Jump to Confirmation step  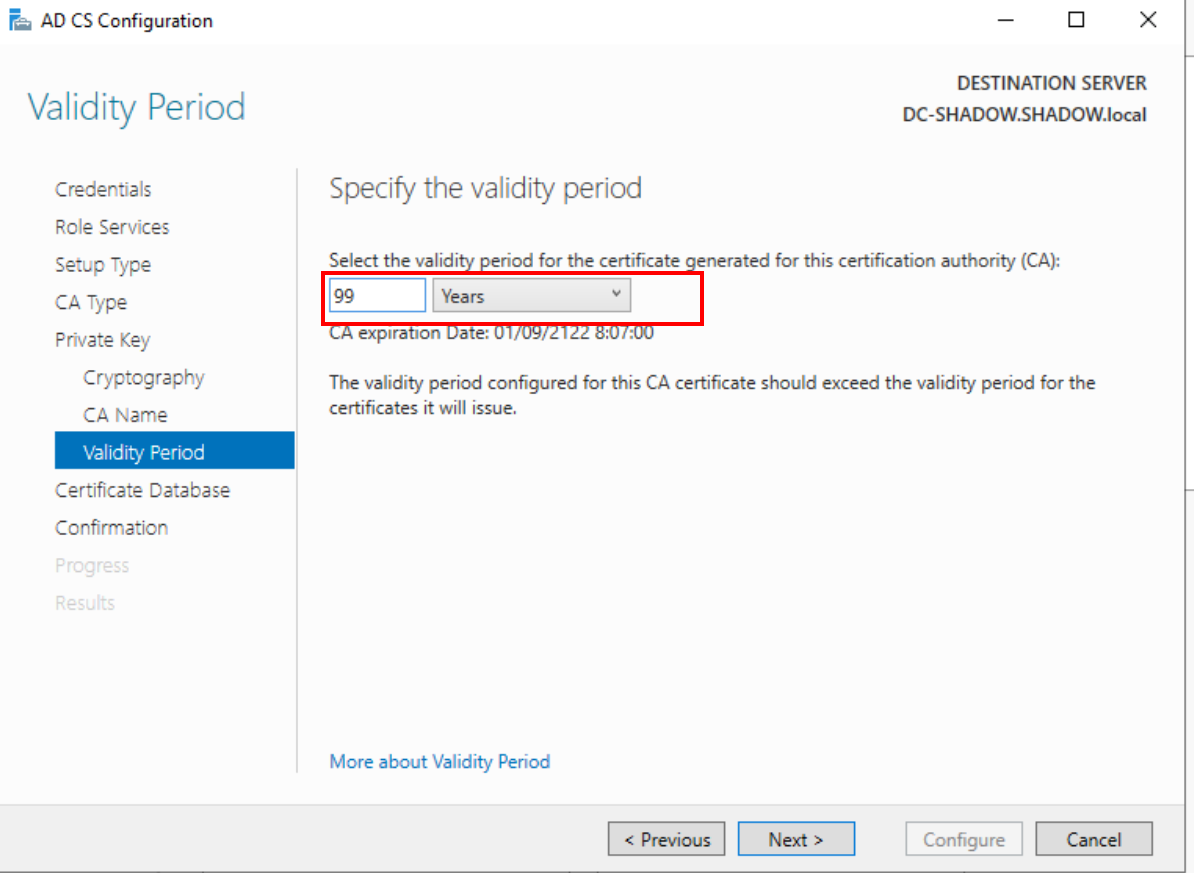click(x=111, y=528)
